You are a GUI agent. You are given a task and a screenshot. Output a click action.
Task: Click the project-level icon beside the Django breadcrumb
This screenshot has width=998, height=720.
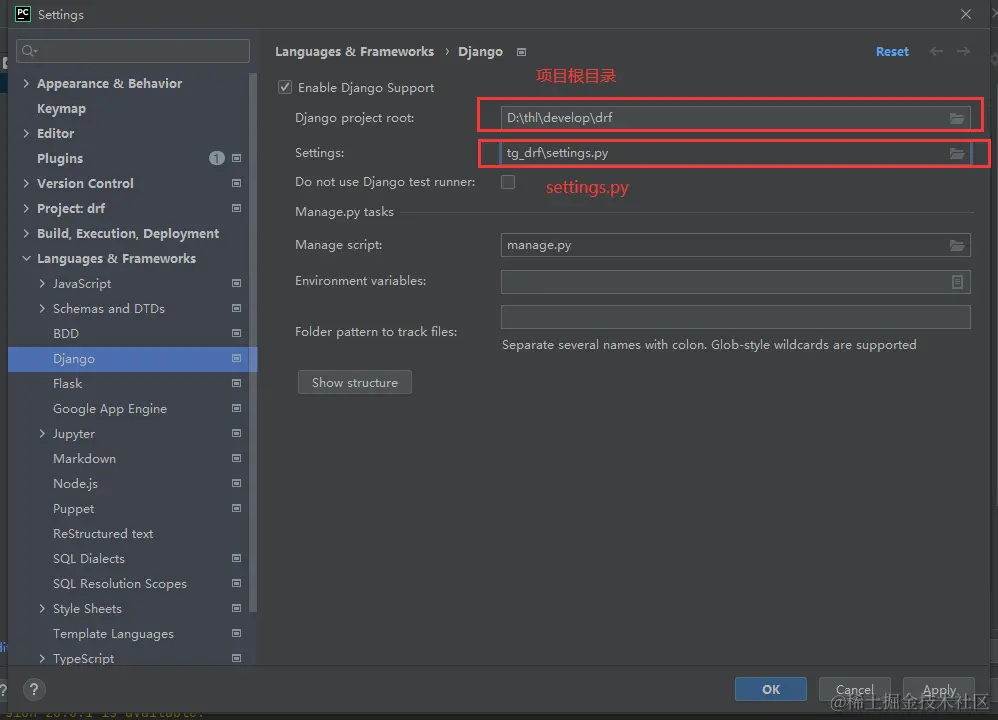coord(521,52)
